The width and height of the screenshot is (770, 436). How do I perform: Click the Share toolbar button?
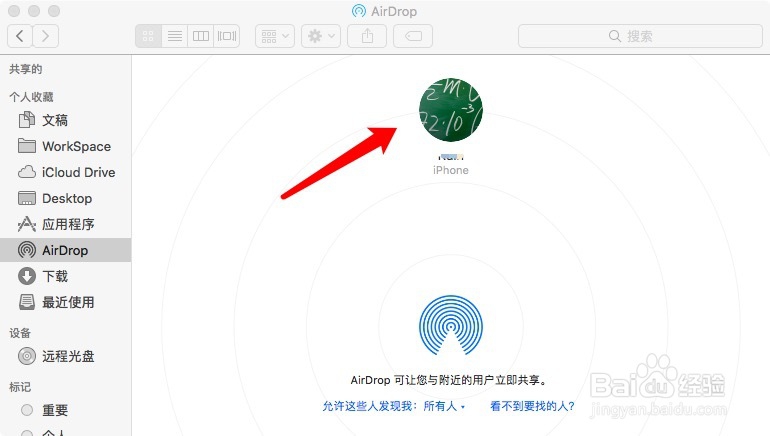[367, 36]
